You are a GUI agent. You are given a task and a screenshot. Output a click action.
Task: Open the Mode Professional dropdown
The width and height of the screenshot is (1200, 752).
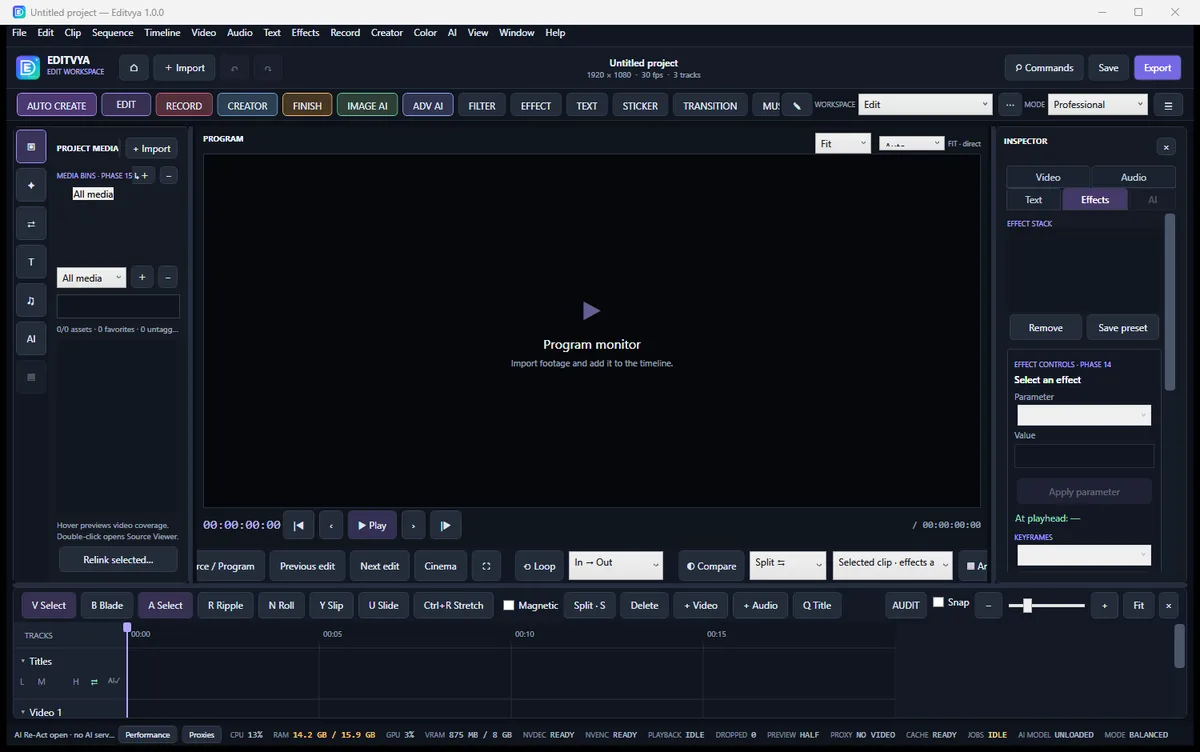(x=1098, y=104)
